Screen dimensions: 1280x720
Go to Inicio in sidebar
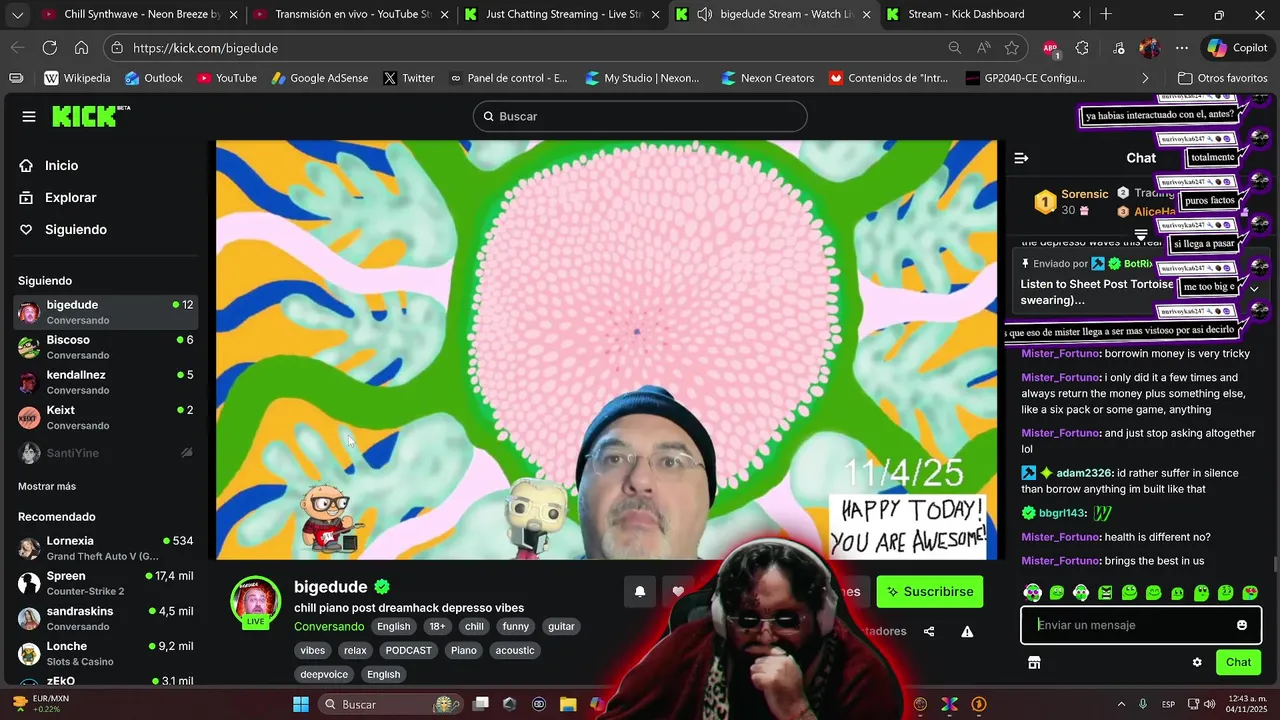click(61, 166)
